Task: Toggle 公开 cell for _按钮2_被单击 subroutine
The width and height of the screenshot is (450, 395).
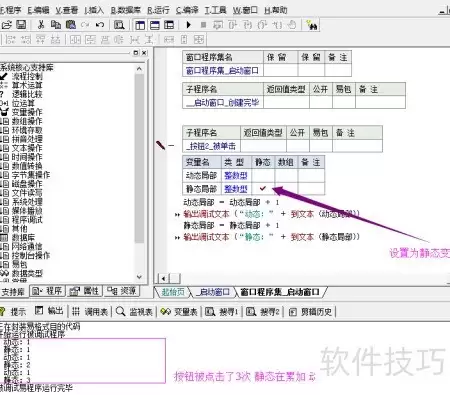Action: tap(298, 146)
